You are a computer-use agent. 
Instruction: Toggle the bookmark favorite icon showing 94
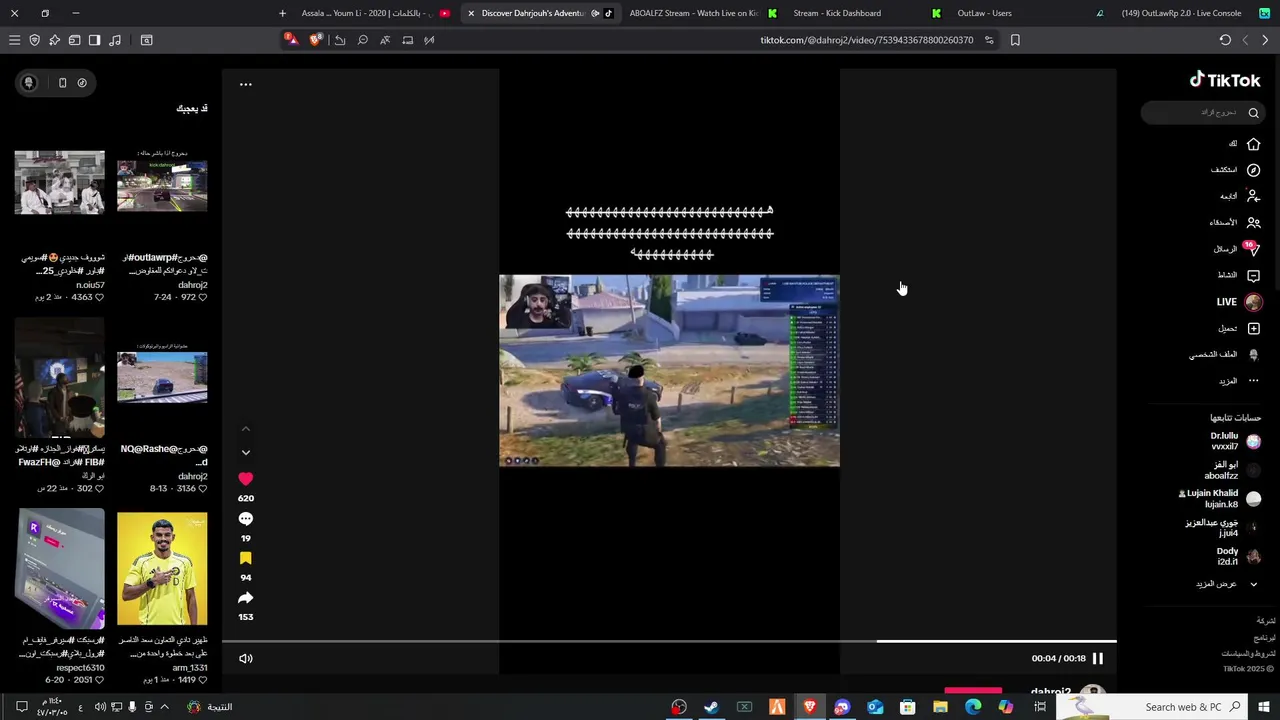point(246,559)
